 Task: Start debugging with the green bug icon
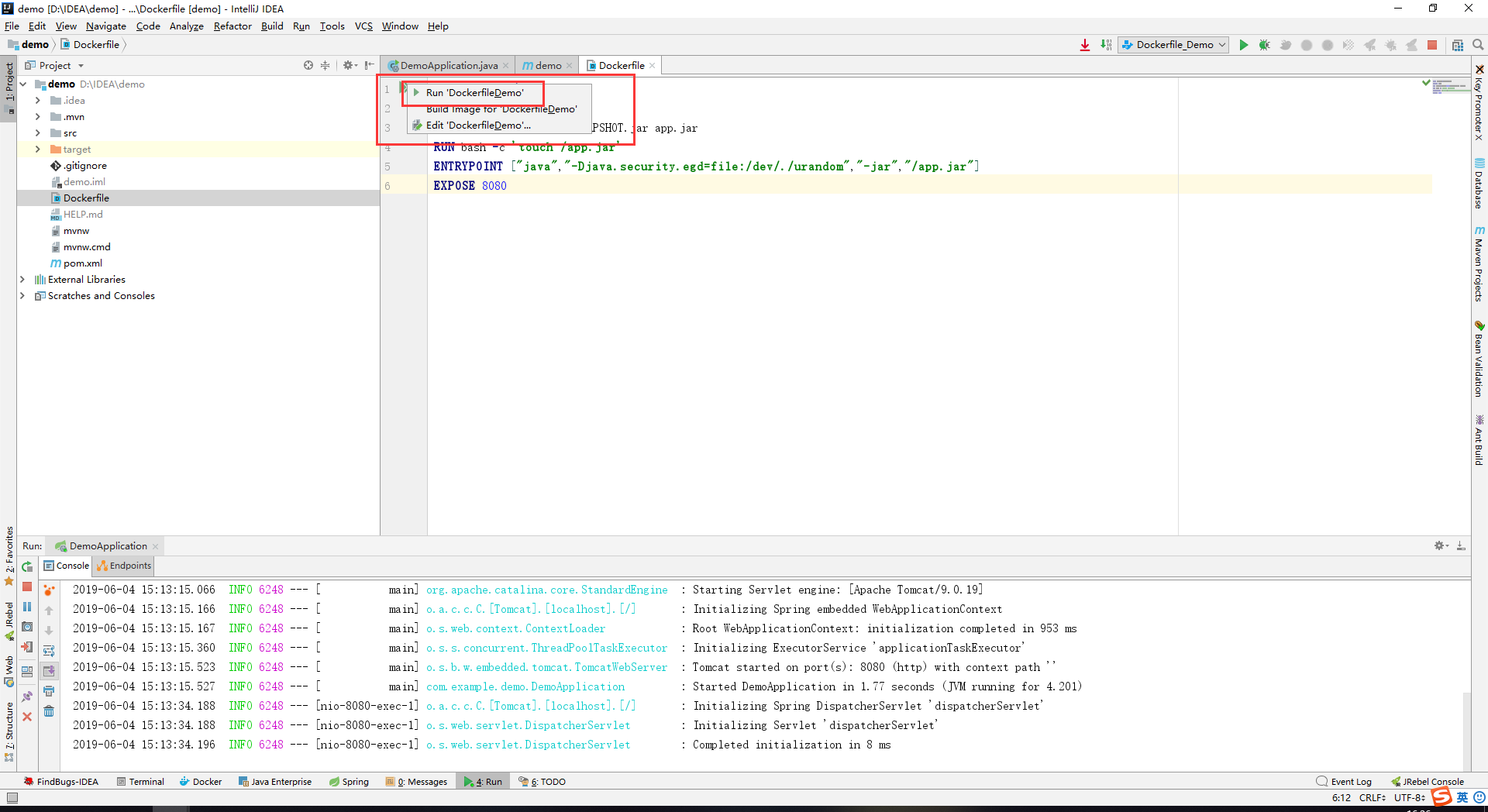coord(1265,45)
